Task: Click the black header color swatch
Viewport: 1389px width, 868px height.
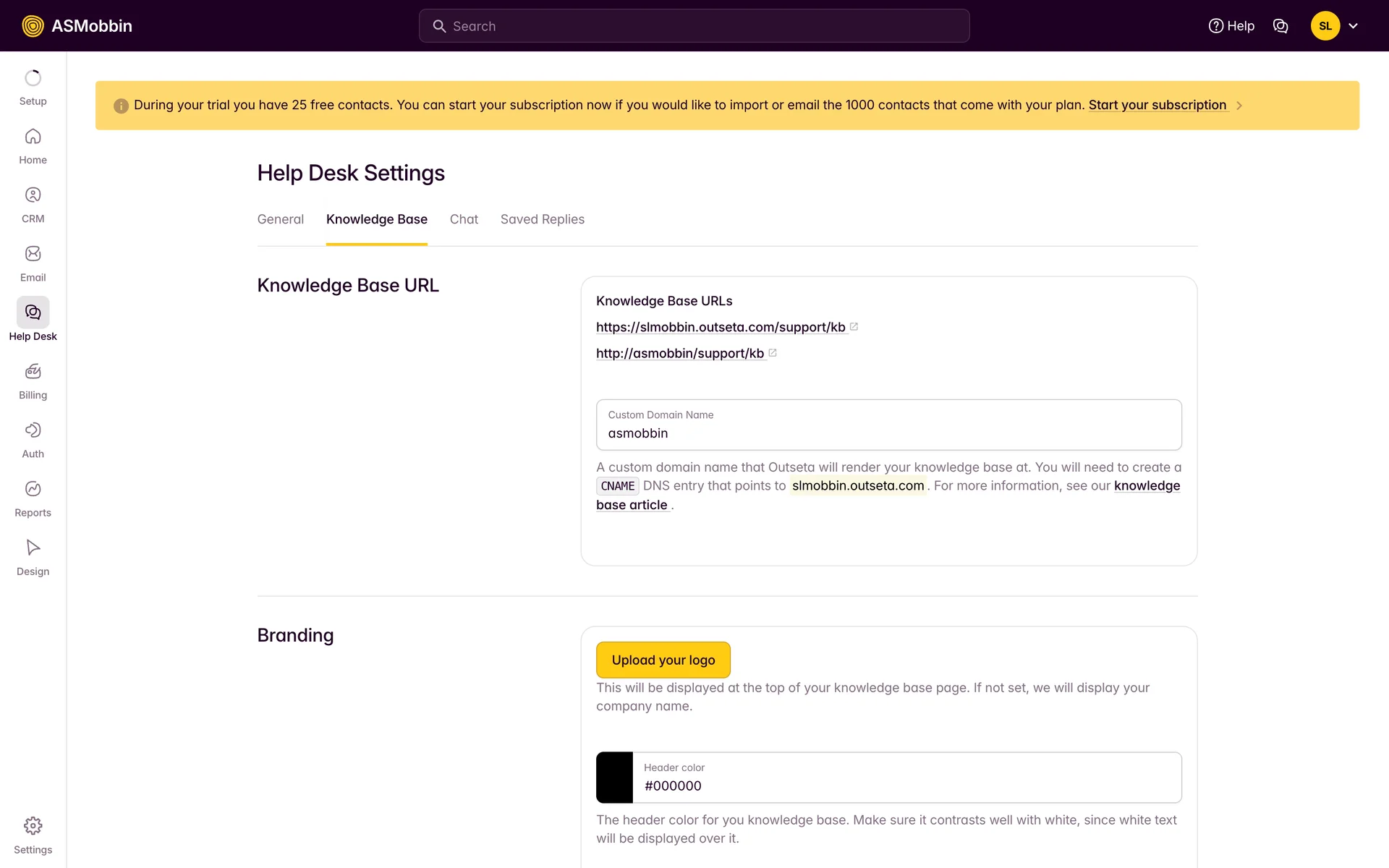Action: (x=614, y=778)
